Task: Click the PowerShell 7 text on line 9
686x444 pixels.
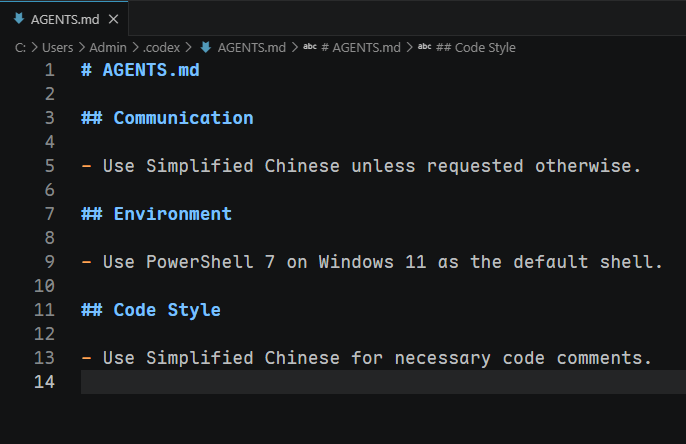Action: pos(210,262)
